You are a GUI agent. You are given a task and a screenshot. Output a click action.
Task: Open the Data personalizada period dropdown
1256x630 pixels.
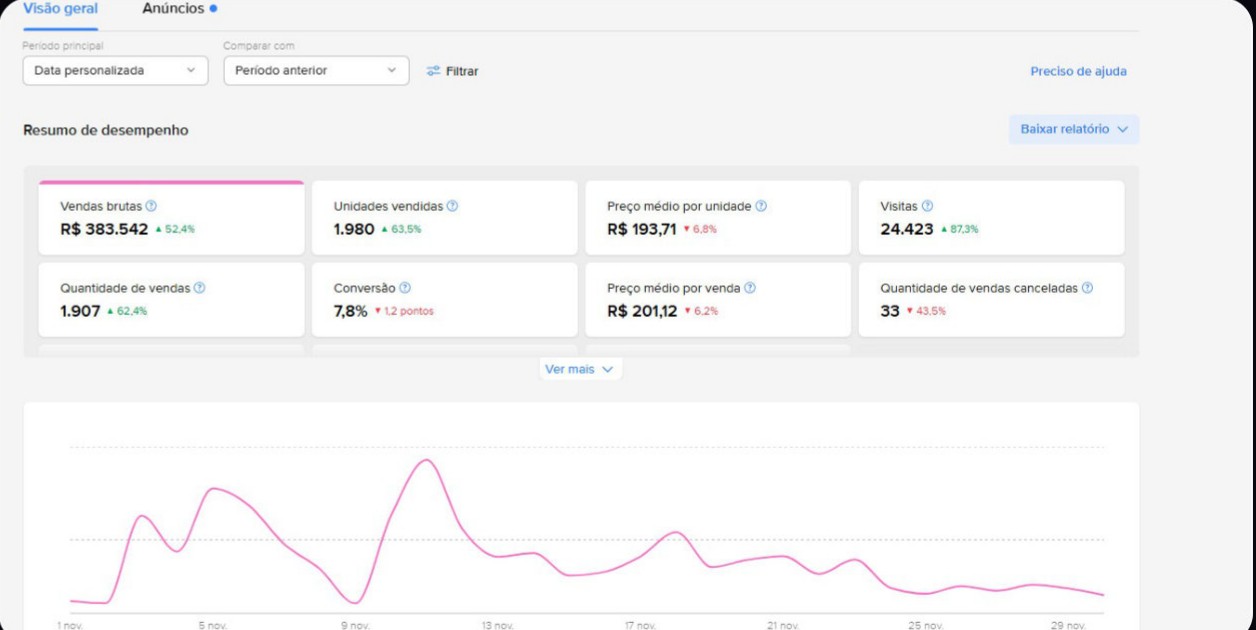point(115,71)
